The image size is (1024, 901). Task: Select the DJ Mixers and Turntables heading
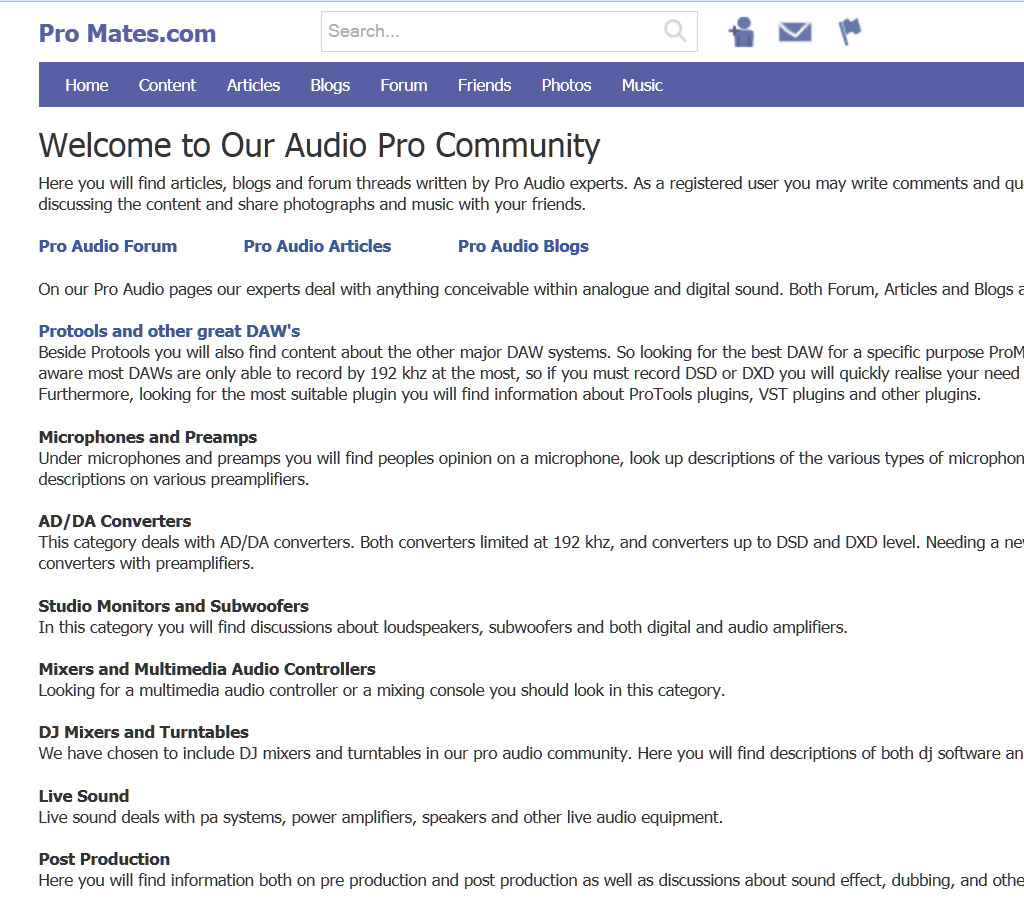144,732
